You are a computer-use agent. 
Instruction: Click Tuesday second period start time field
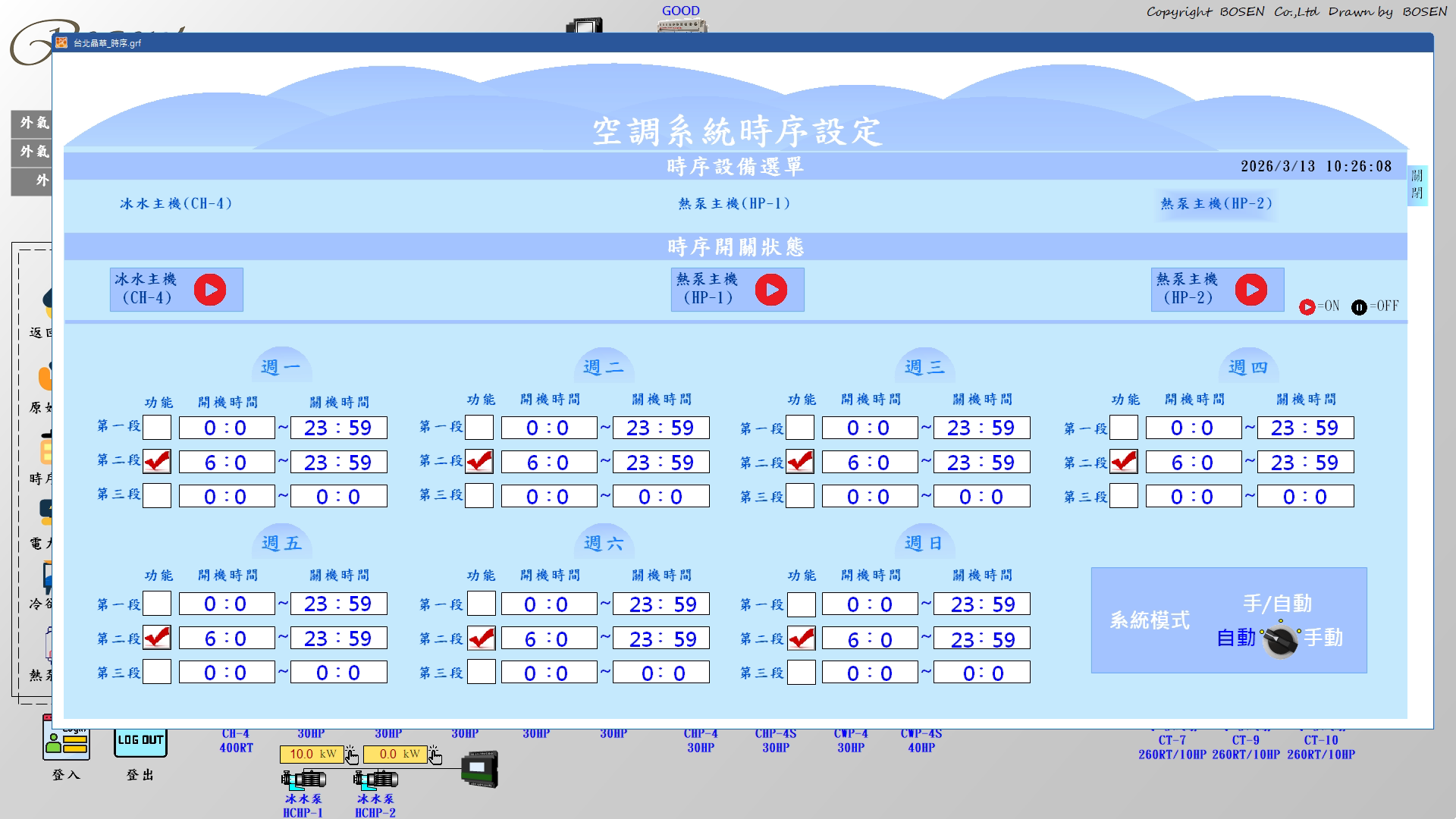point(548,462)
